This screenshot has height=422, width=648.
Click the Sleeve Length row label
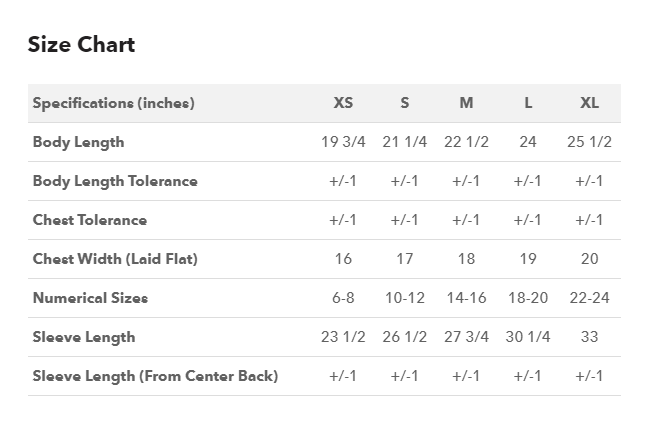pyautogui.click(x=84, y=337)
